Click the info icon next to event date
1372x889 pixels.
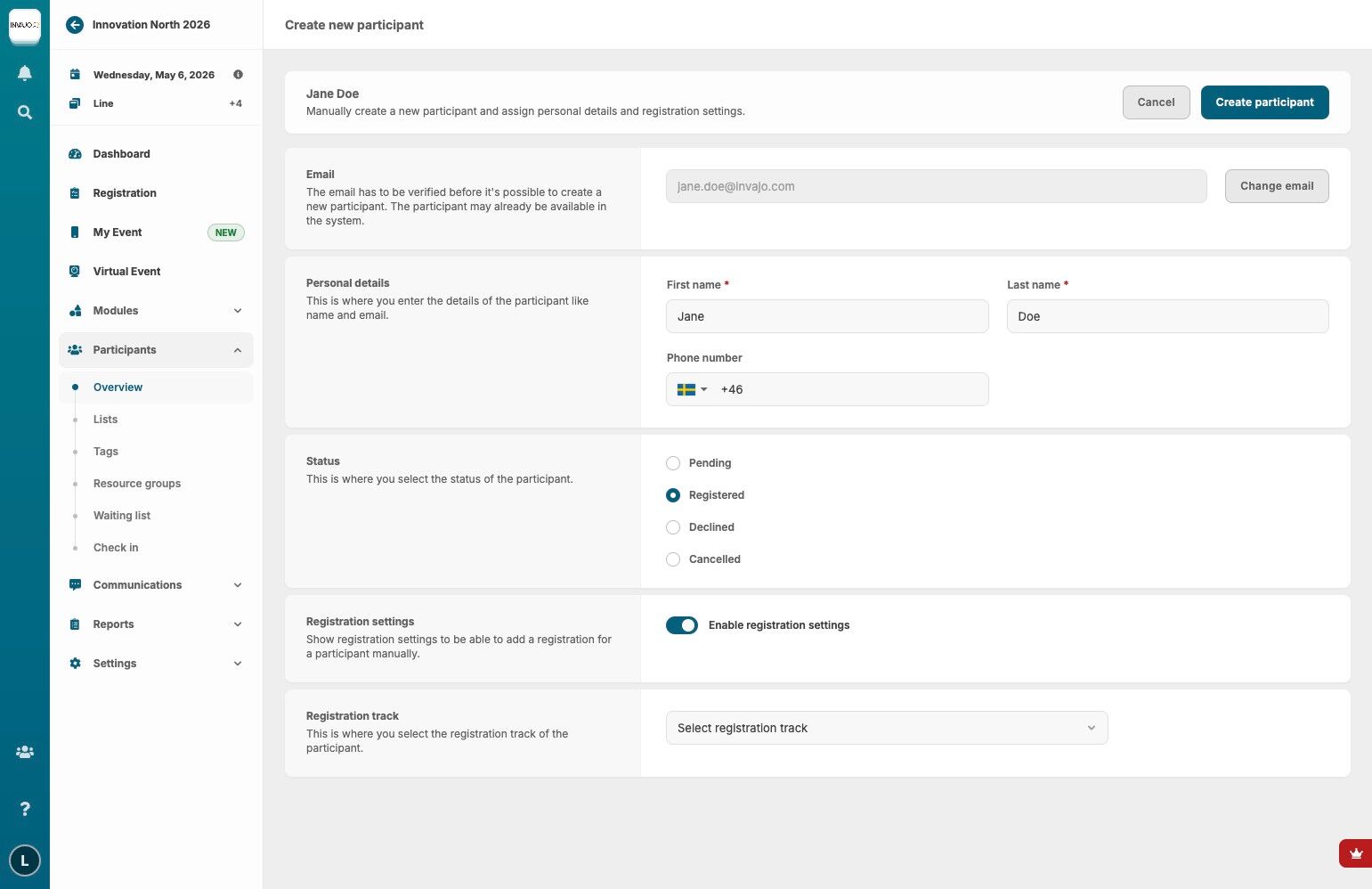click(238, 75)
